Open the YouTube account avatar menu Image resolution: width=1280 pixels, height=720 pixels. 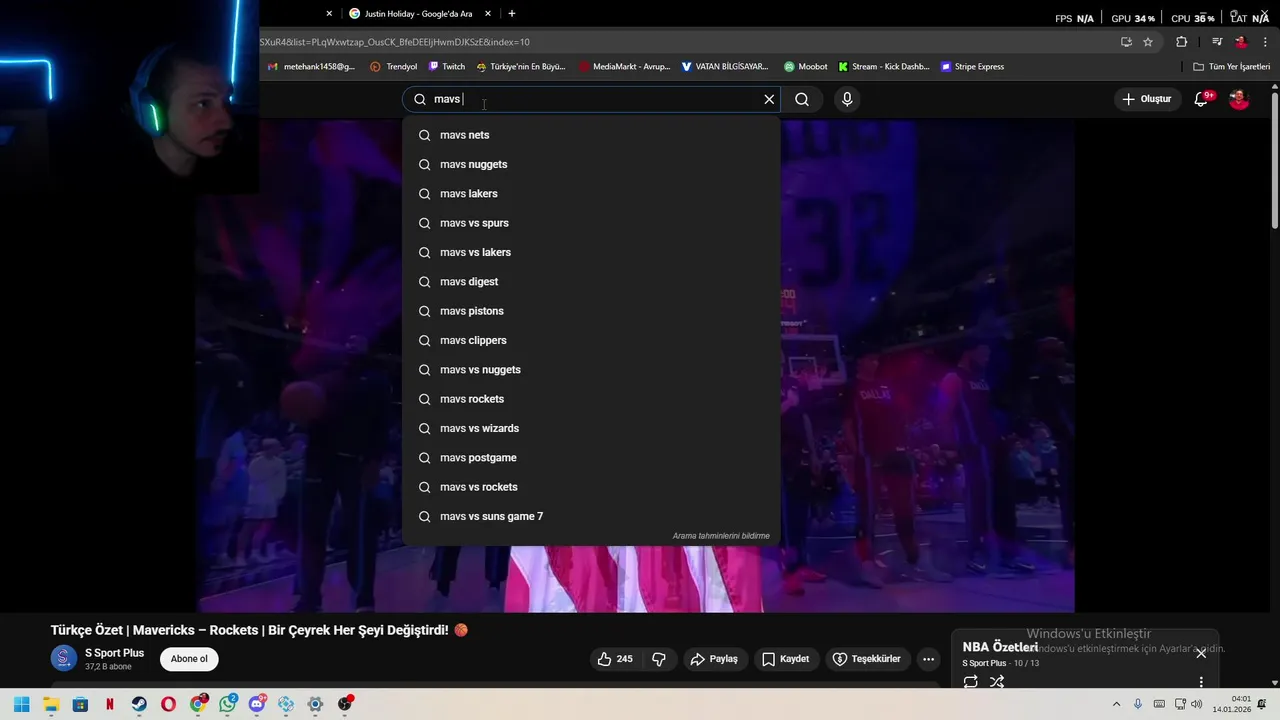coord(1239,99)
